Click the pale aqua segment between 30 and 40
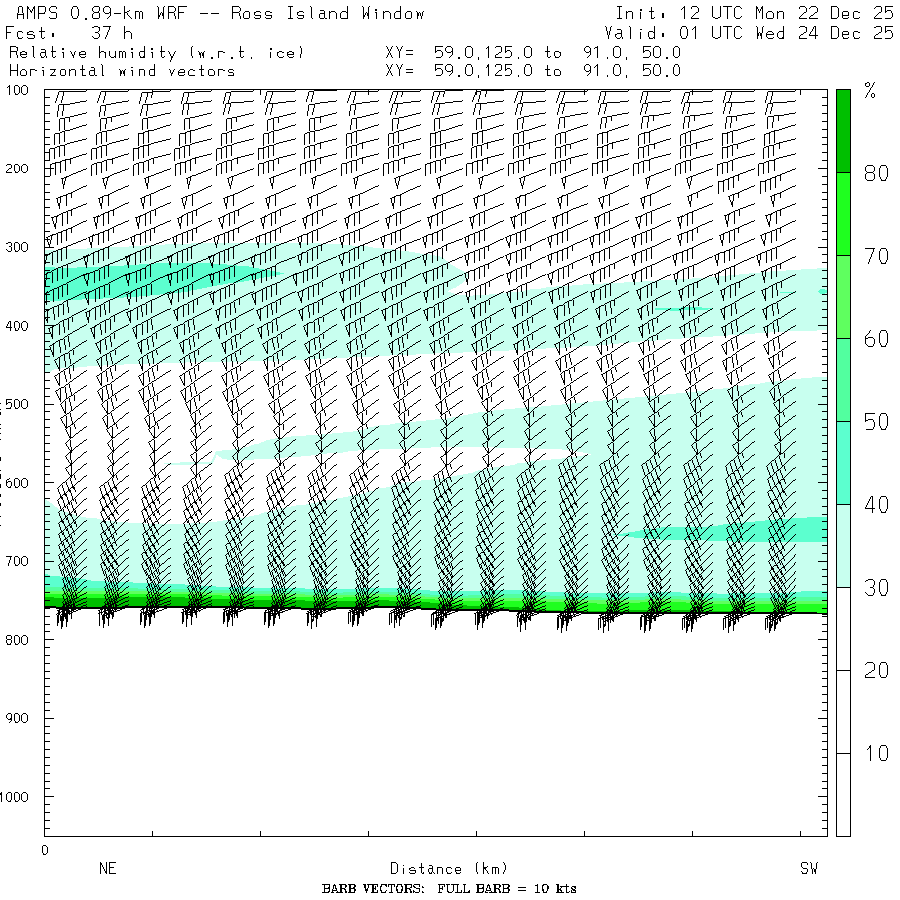900x900 pixels. coord(843,545)
